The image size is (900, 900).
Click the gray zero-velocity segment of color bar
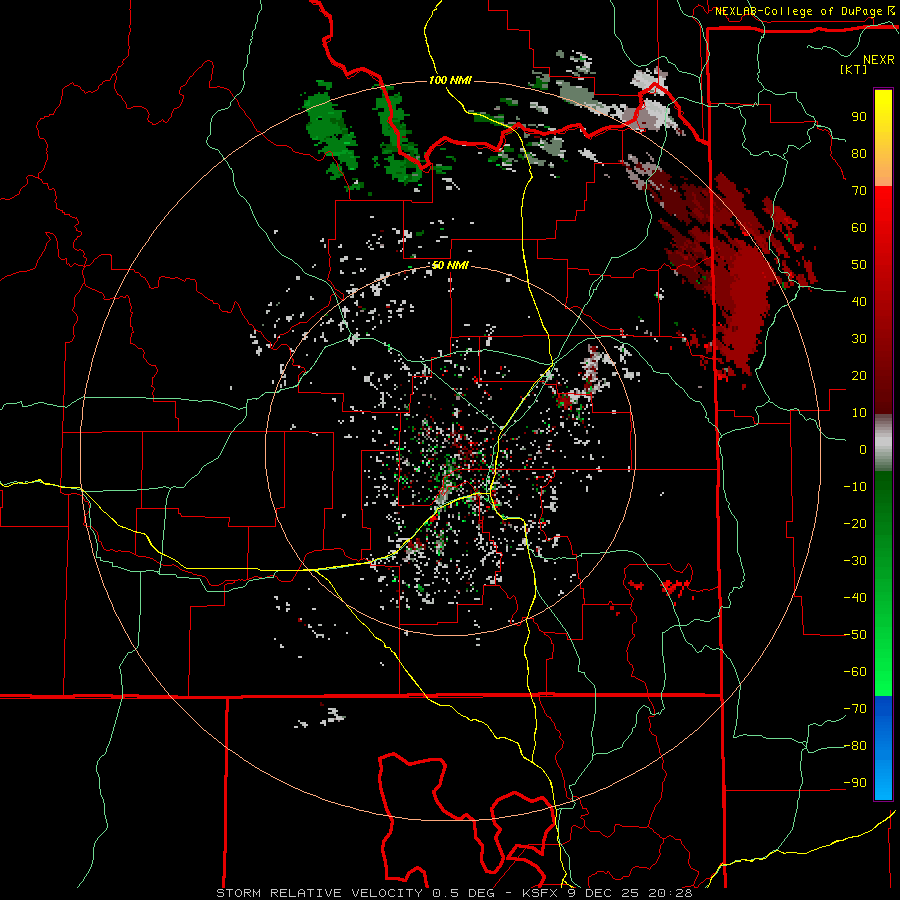pyautogui.click(x=883, y=443)
